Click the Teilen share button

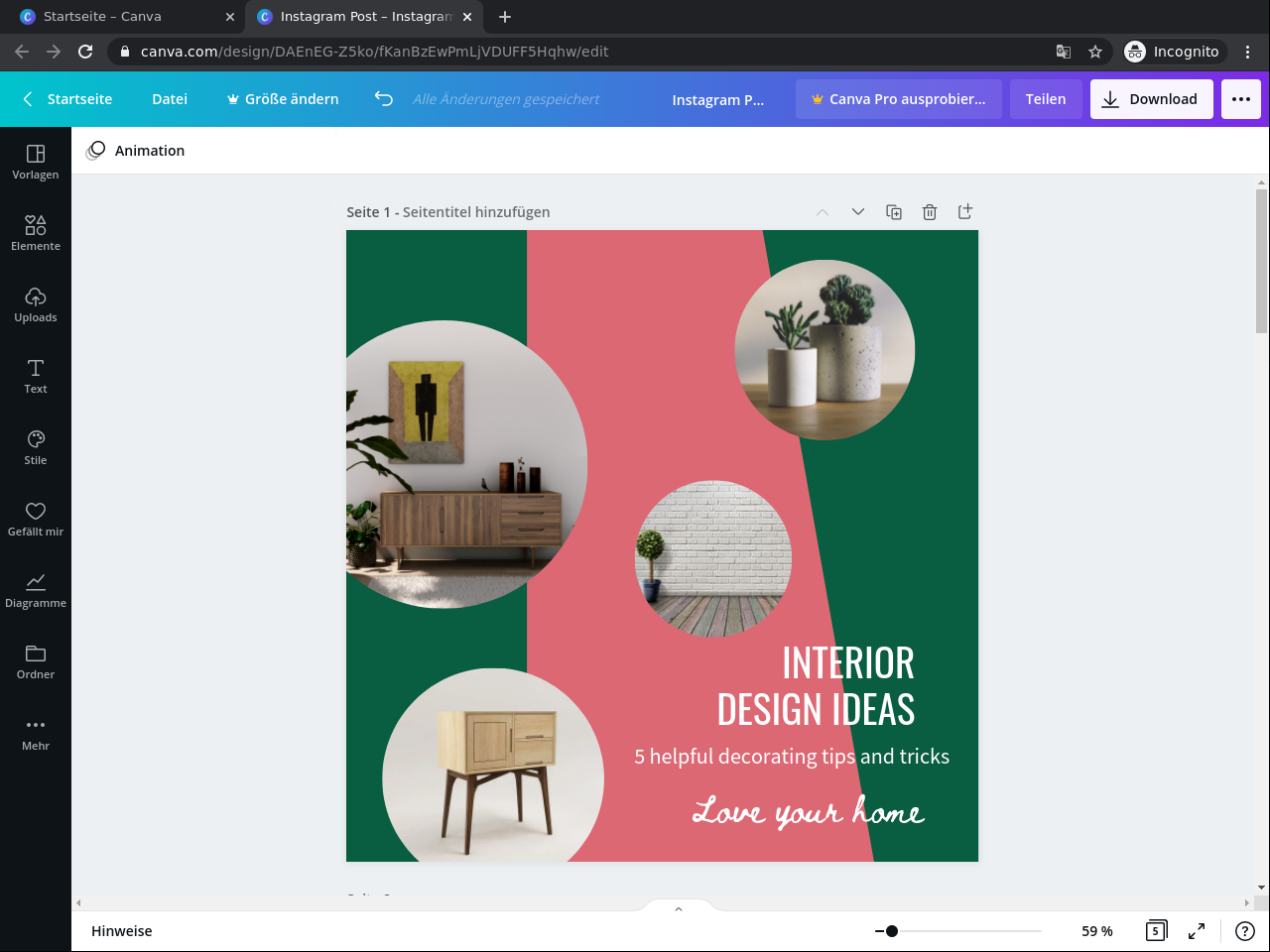[1046, 99]
